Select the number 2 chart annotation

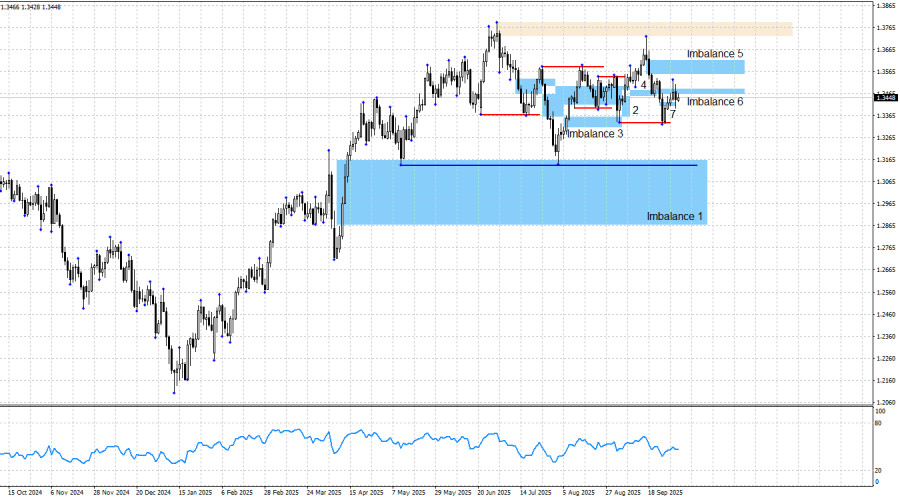pyautogui.click(x=635, y=110)
